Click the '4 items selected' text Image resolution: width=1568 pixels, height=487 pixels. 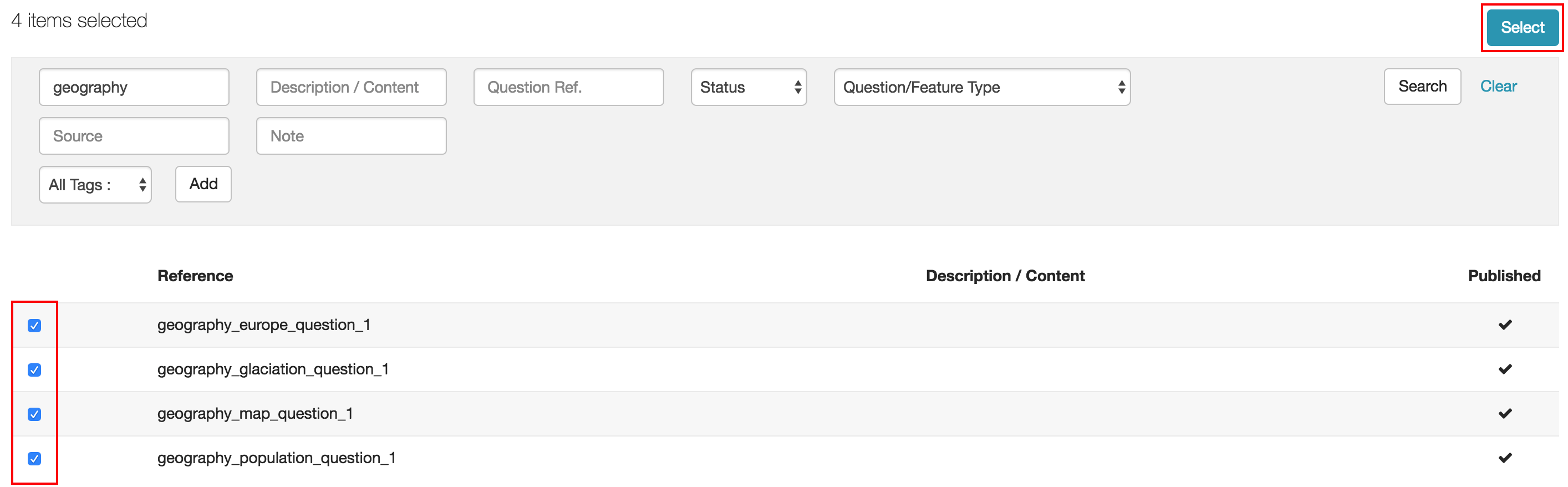(x=79, y=21)
